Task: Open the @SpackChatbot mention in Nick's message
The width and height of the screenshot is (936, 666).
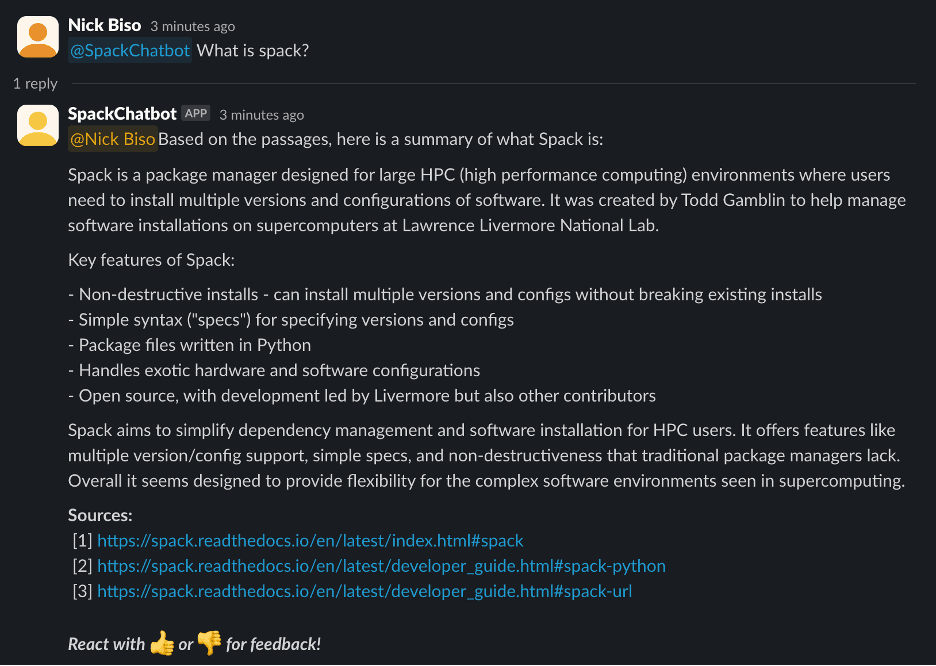Action: click(128, 50)
